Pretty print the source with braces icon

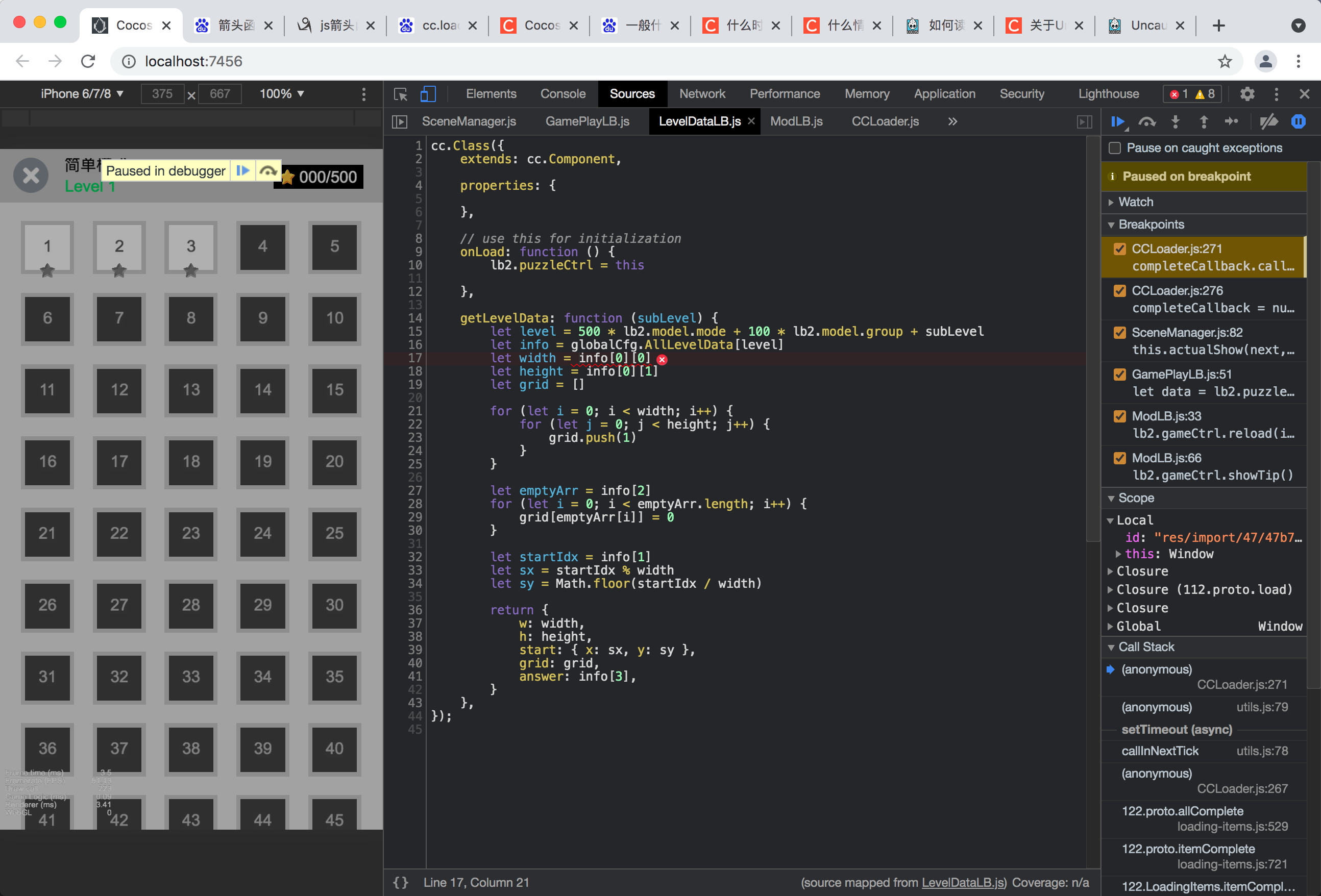pyautogui.click(x=401, y=882)
